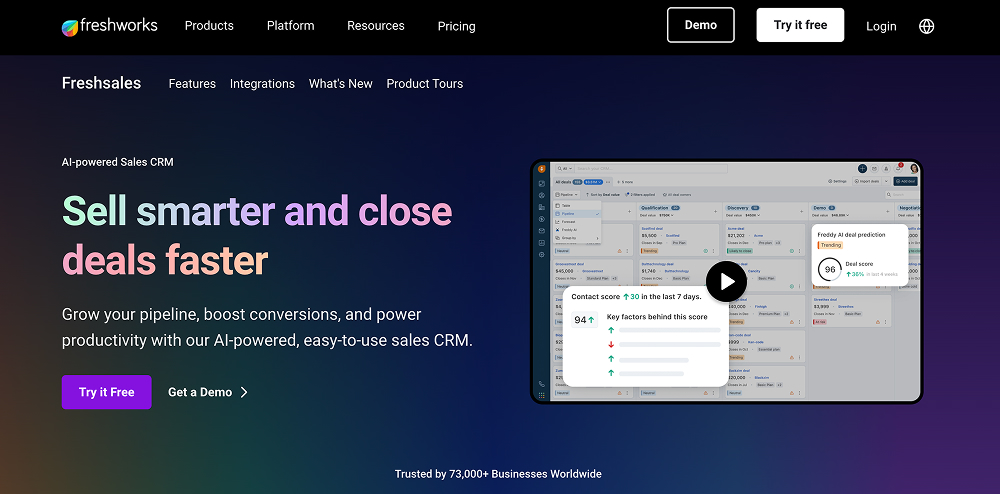The width and height of the screenshot is (1000, 494).
Task: Click Settings in the preview toolbar
Action: tap(837, 182)
